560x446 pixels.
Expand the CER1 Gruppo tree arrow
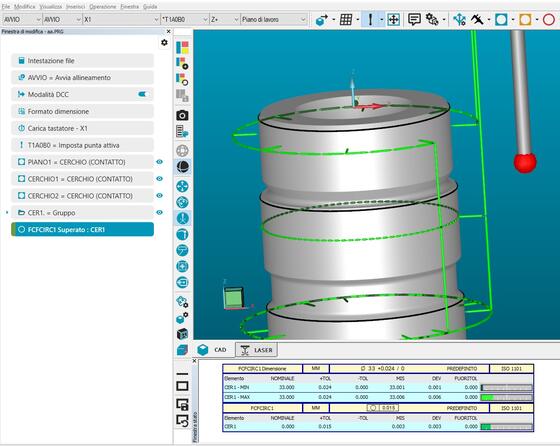7,212
